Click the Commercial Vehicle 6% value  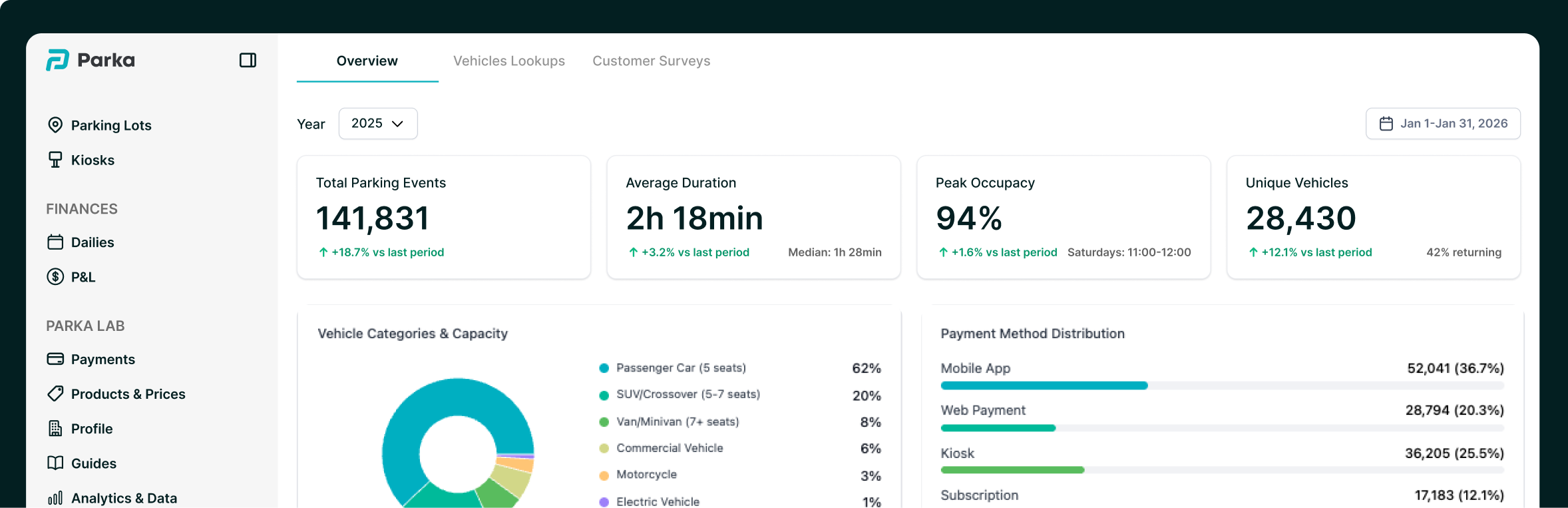[871, 449]
